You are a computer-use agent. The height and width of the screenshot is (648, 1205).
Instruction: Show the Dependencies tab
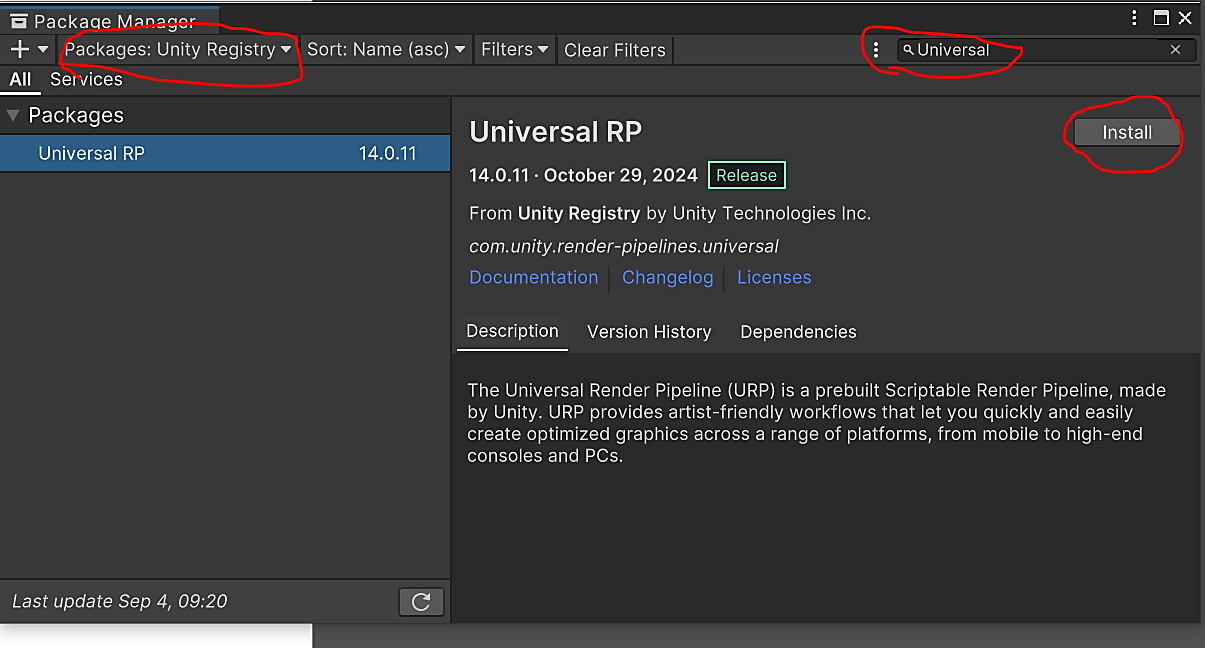point(797,332)
